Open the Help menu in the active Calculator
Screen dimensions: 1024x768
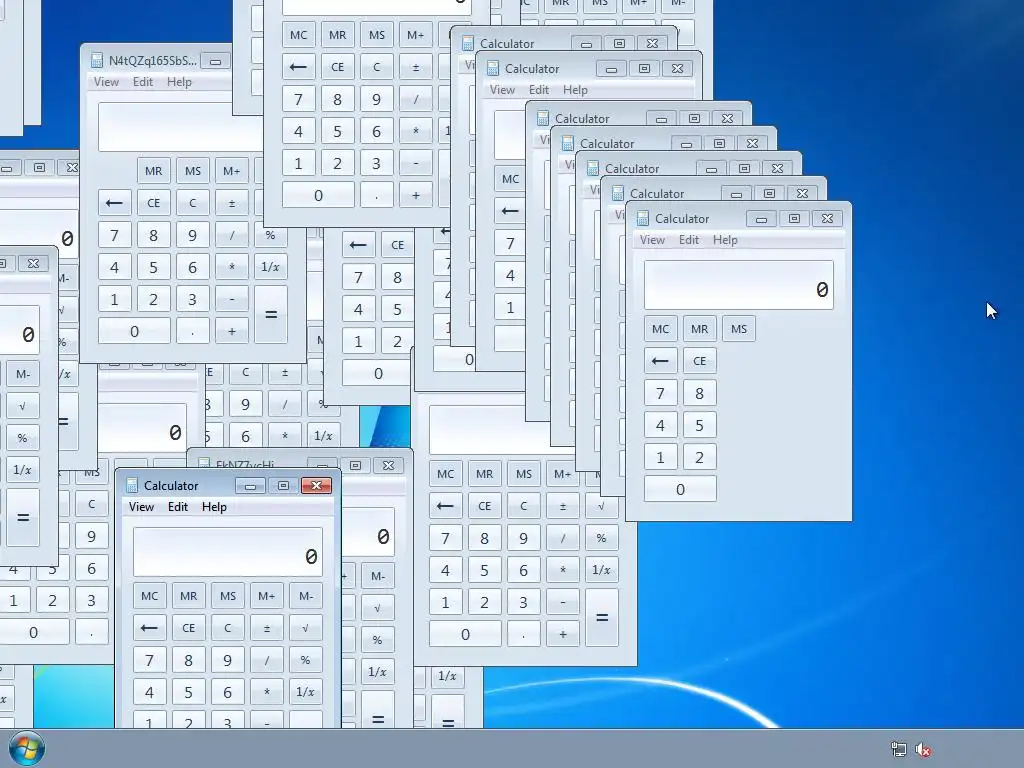(x=214, y=507)
